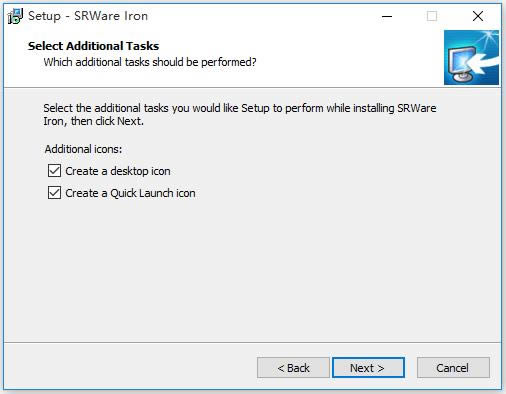Click the instruction paragraph about additional tasks

pyautogui.click(x=240, y=114)
